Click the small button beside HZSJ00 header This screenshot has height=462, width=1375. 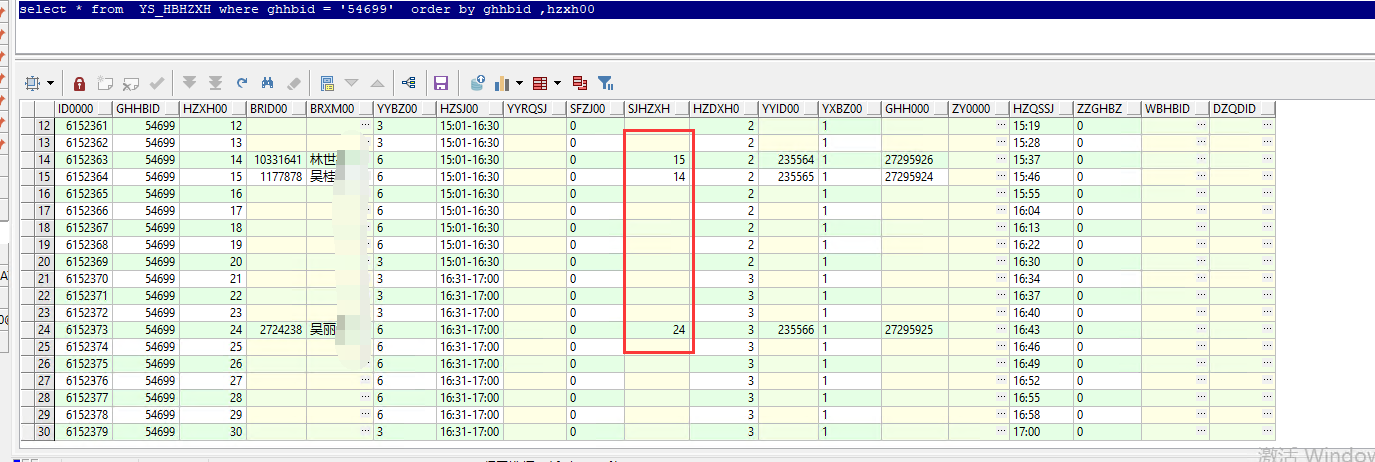tap(494, 109)
